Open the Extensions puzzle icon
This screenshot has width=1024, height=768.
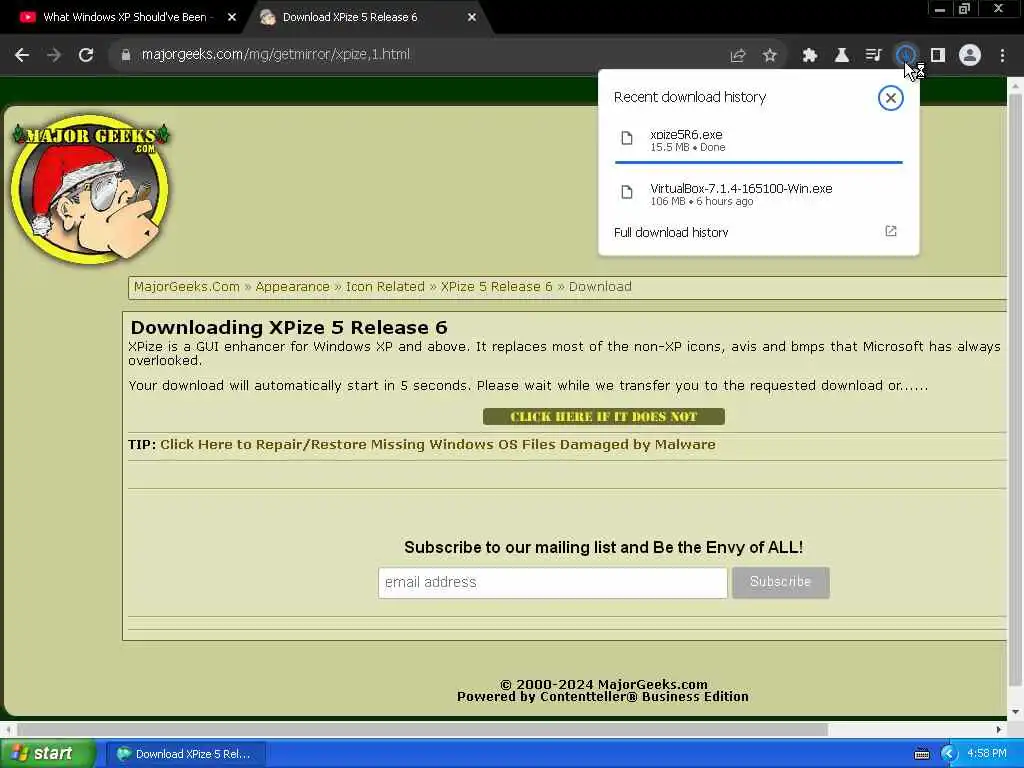[810, 56]
